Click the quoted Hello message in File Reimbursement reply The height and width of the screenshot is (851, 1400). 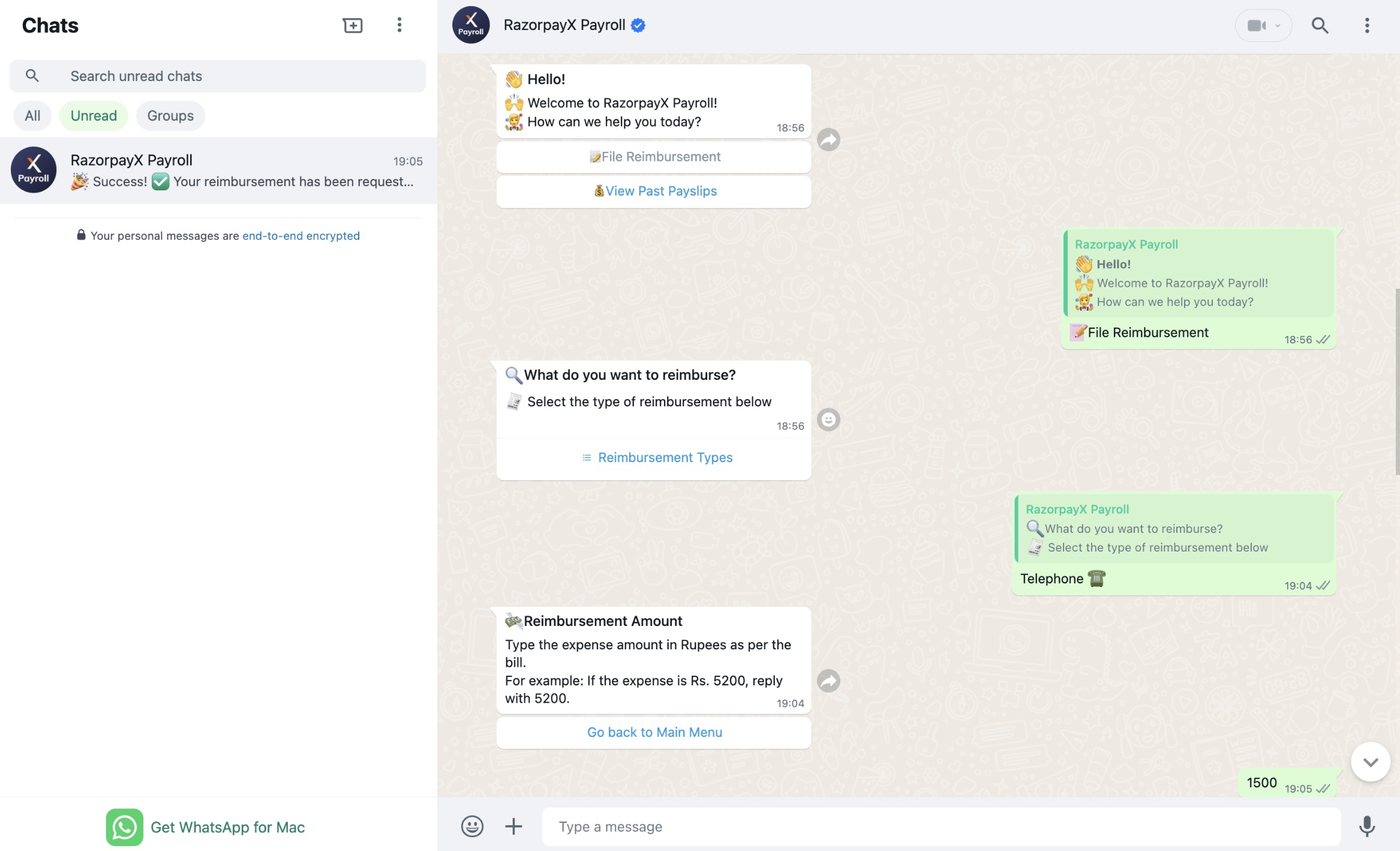(x=1199, y=273)
